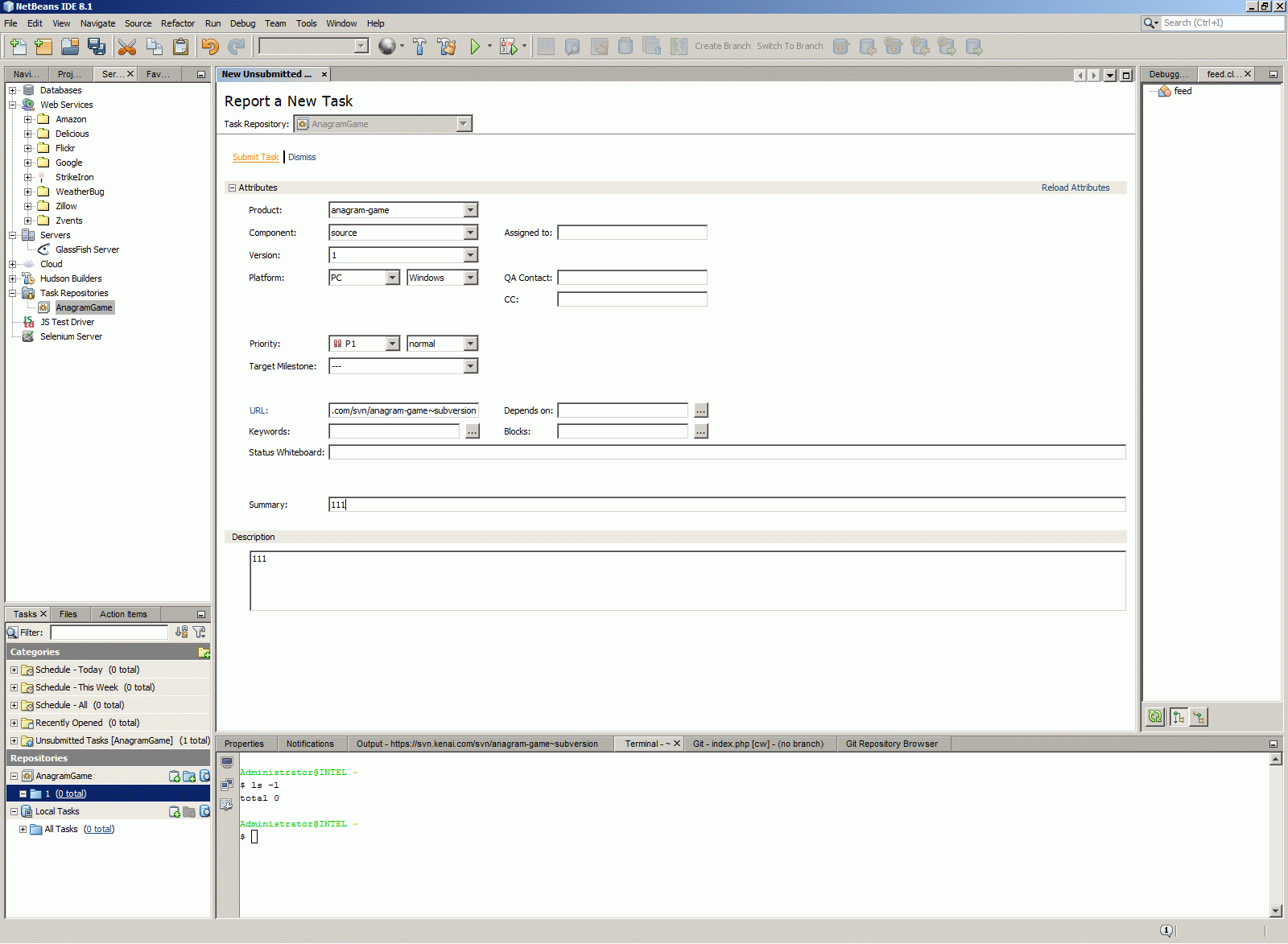Click the Copy toolbar icon
1288x944 pixels.
click(154, 47)
